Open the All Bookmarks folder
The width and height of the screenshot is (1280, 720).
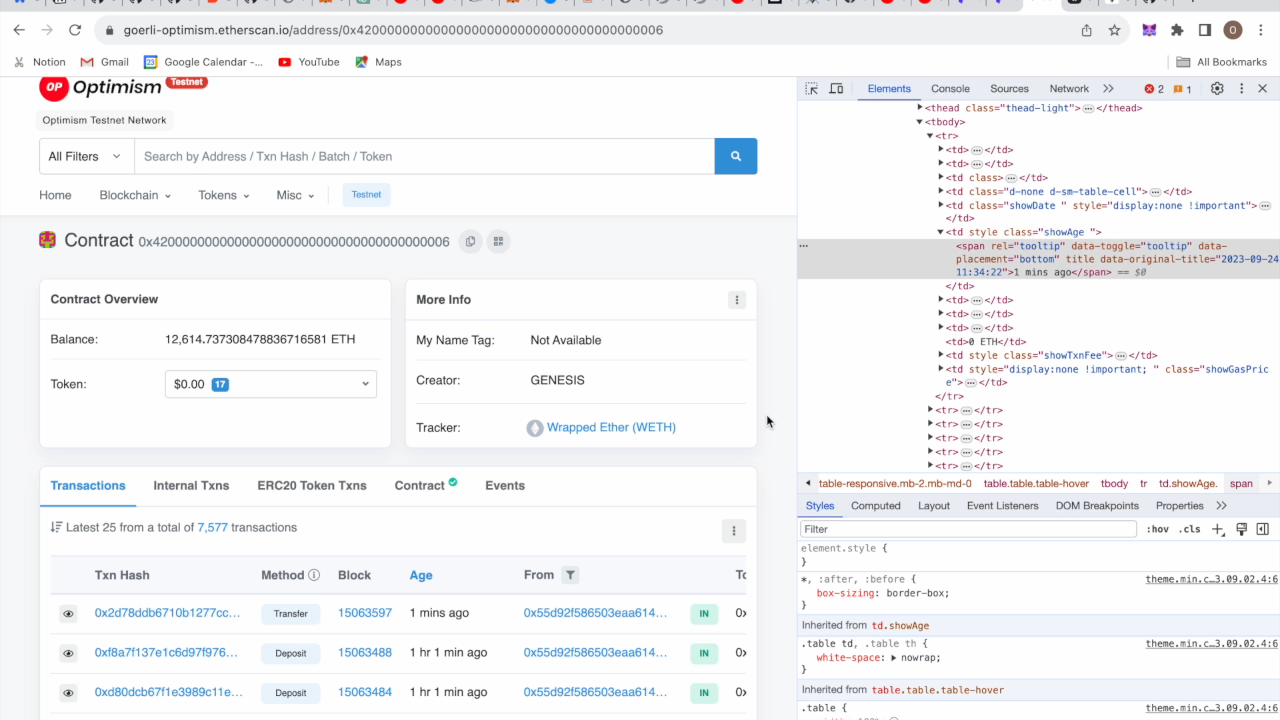coord(1222,62)
